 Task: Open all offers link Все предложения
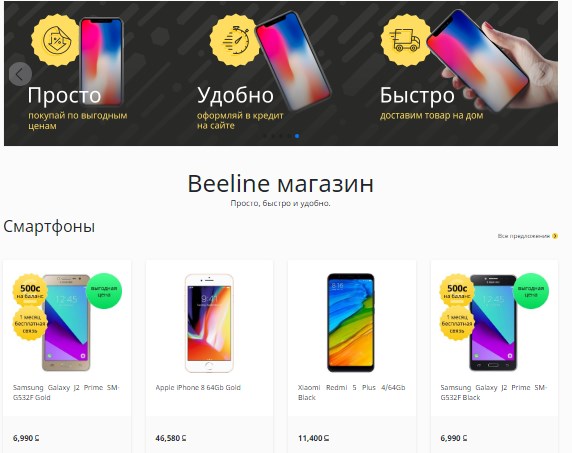(x=523, y=236)
